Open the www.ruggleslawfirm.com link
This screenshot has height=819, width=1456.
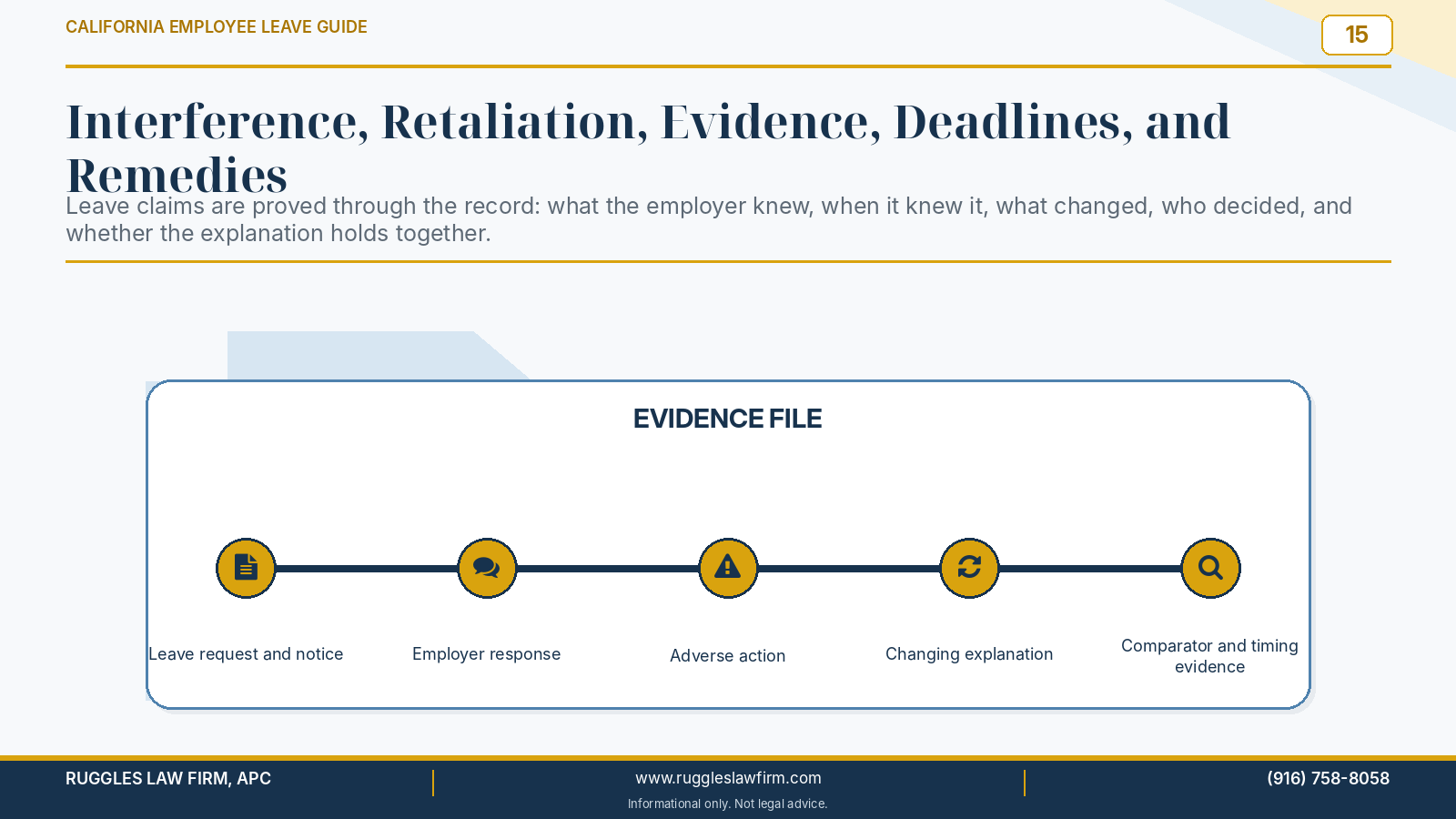pyautogui.click(x=728, y=778)
